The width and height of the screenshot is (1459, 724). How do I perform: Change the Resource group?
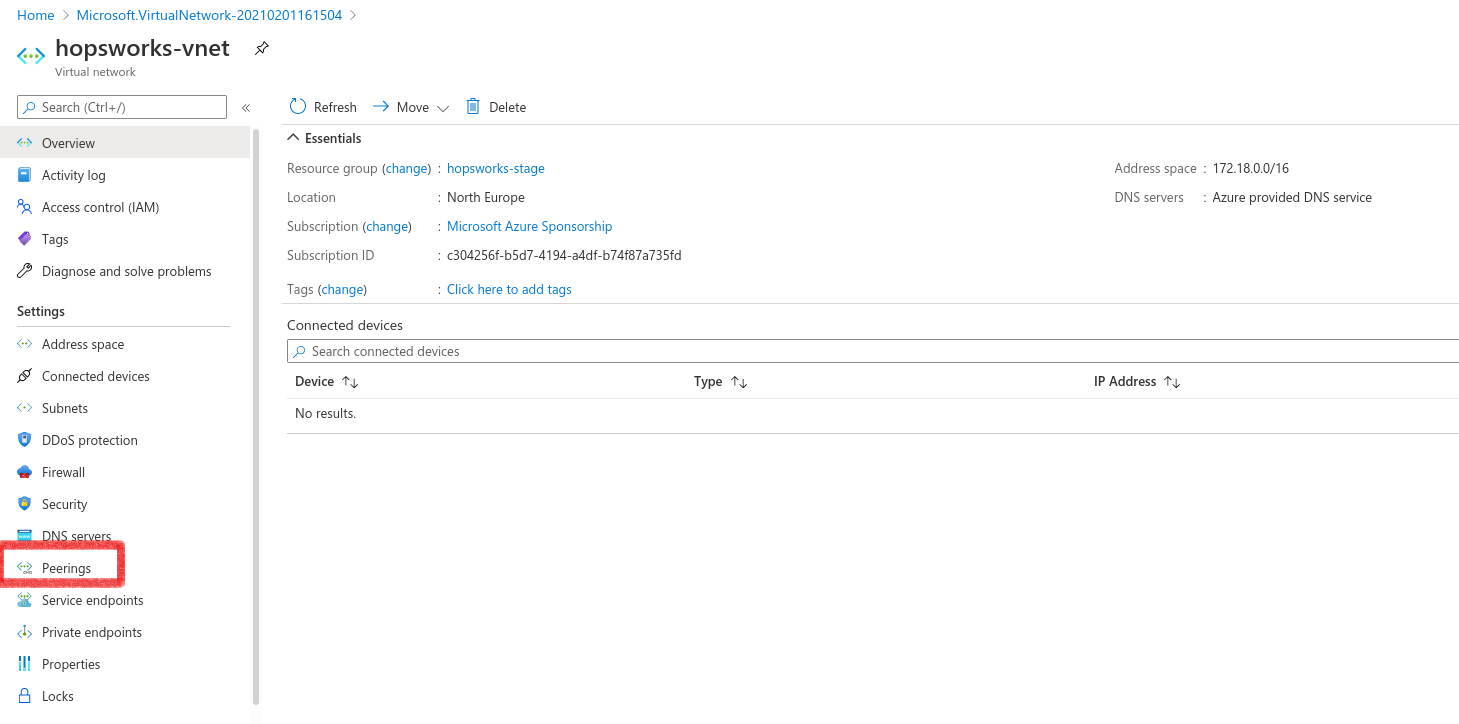[x=407, y=169]
